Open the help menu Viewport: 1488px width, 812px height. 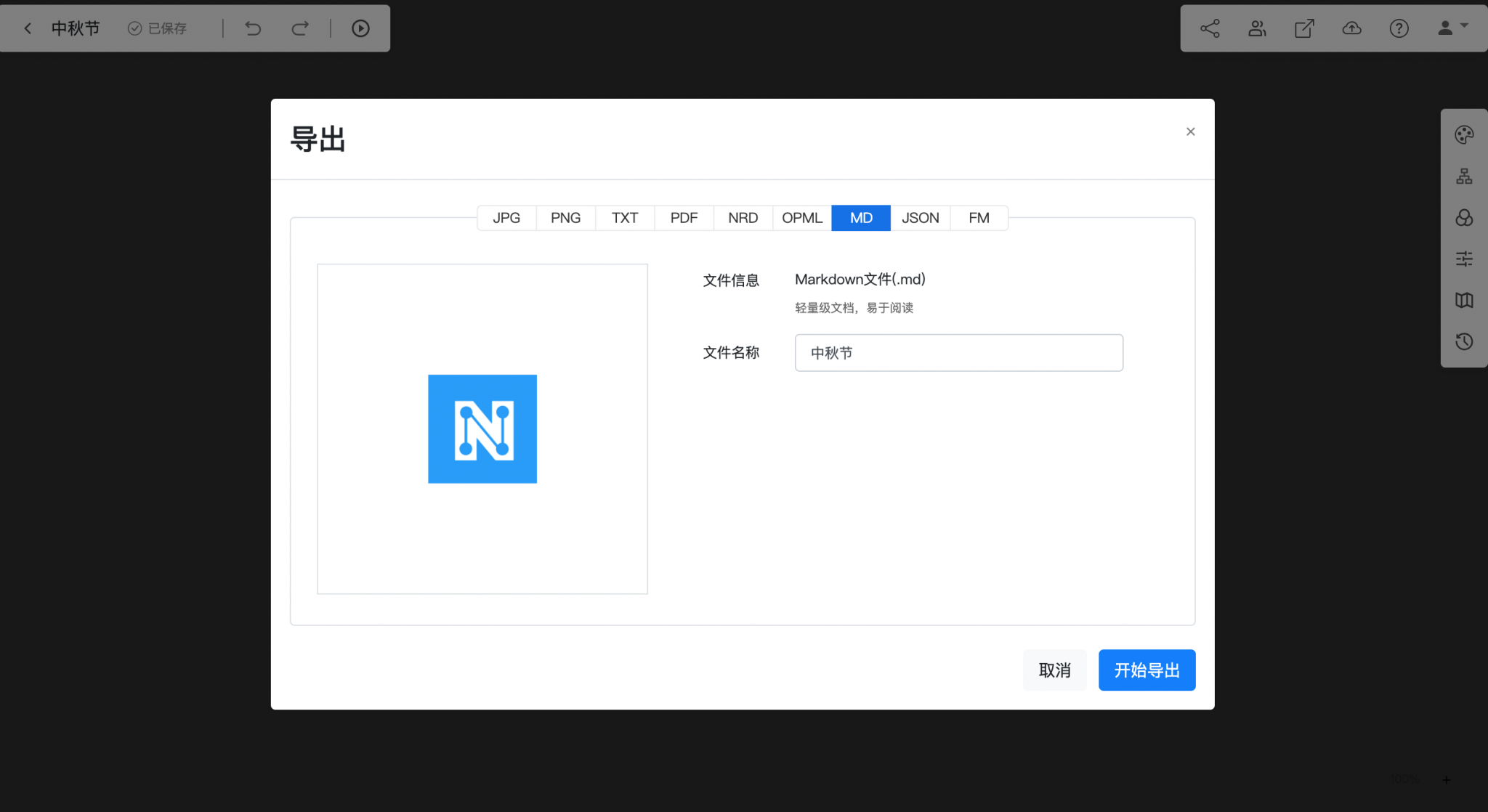[1399, 28]
